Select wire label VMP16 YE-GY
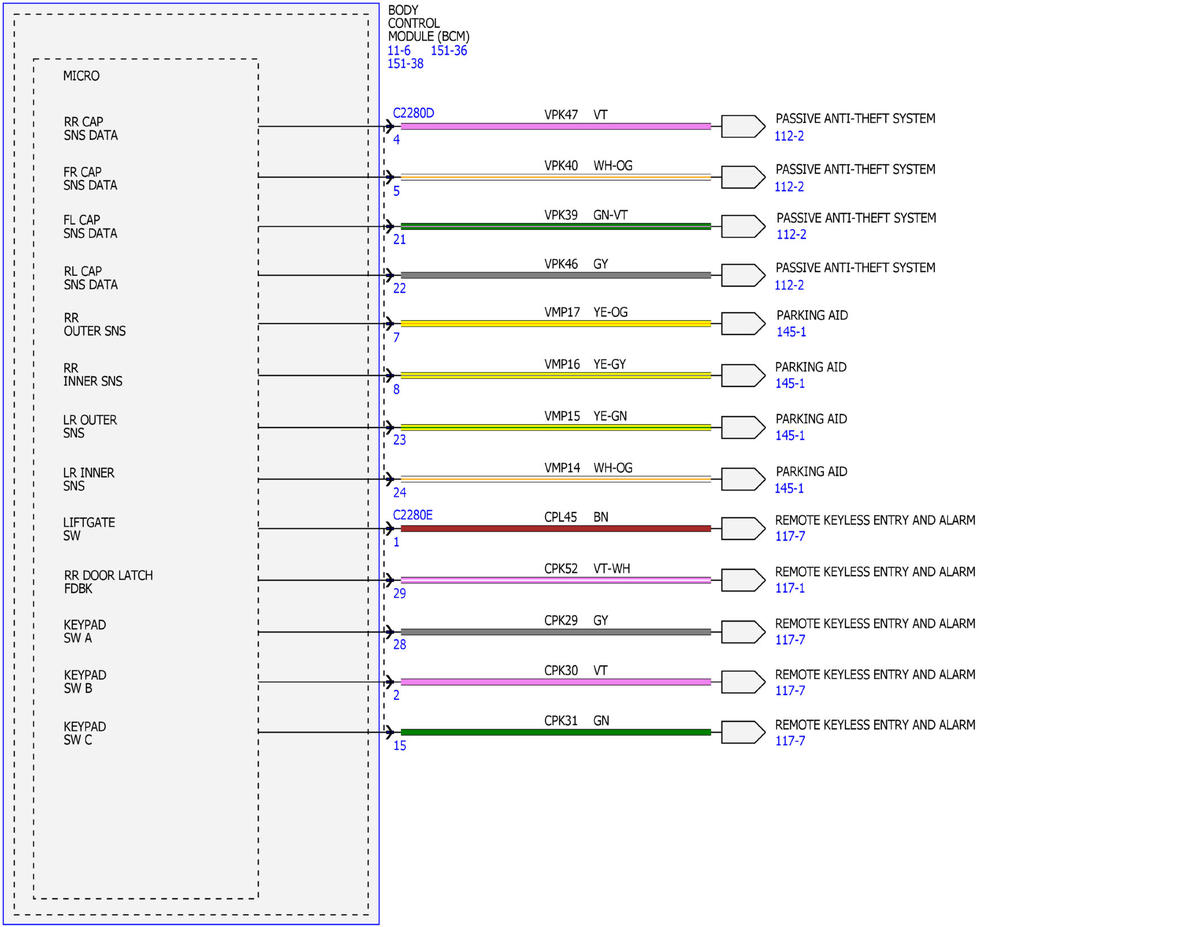The image size is (1200, 927). pos(585,364)
